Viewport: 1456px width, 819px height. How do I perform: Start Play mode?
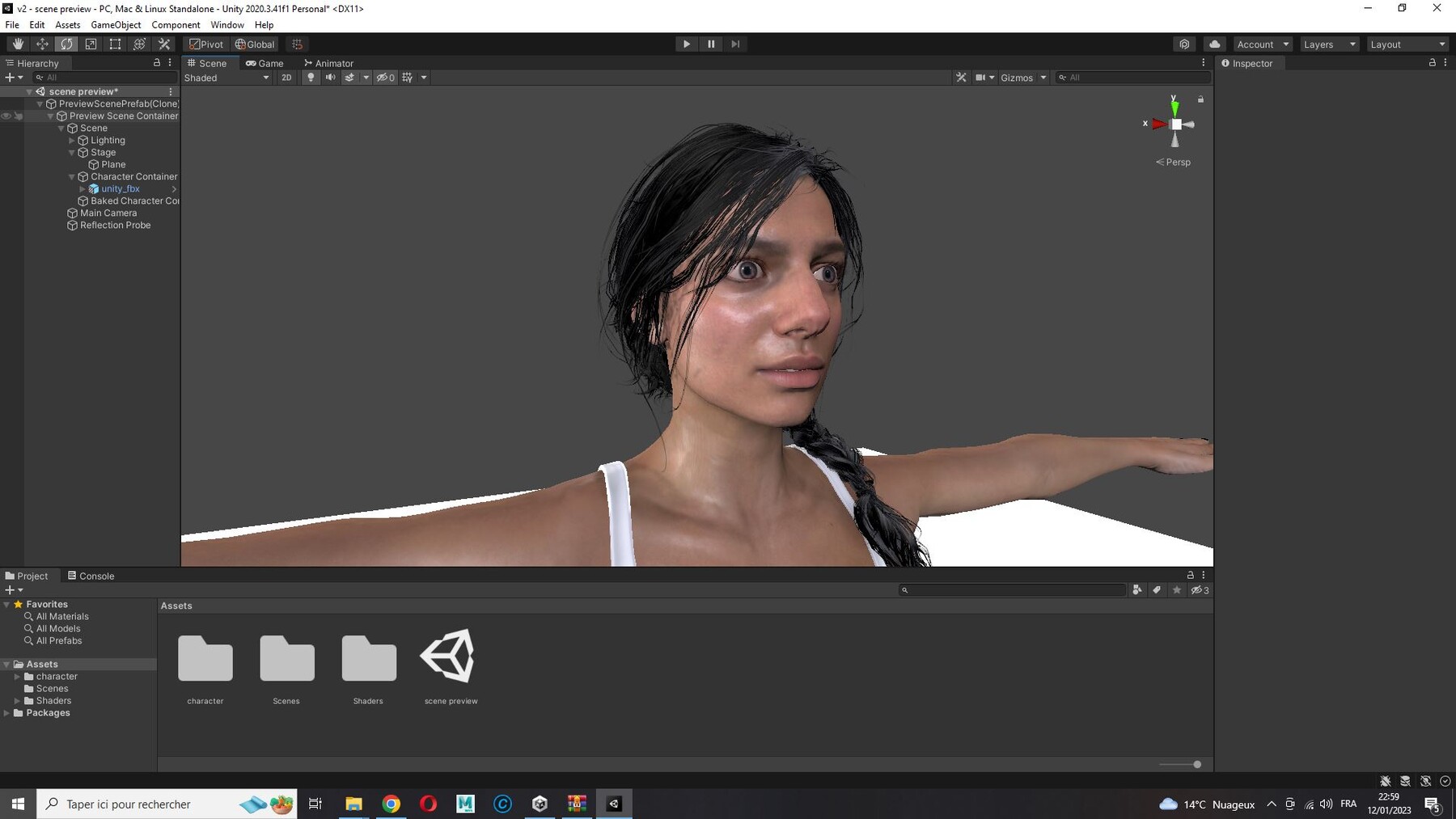coord(687,44)
